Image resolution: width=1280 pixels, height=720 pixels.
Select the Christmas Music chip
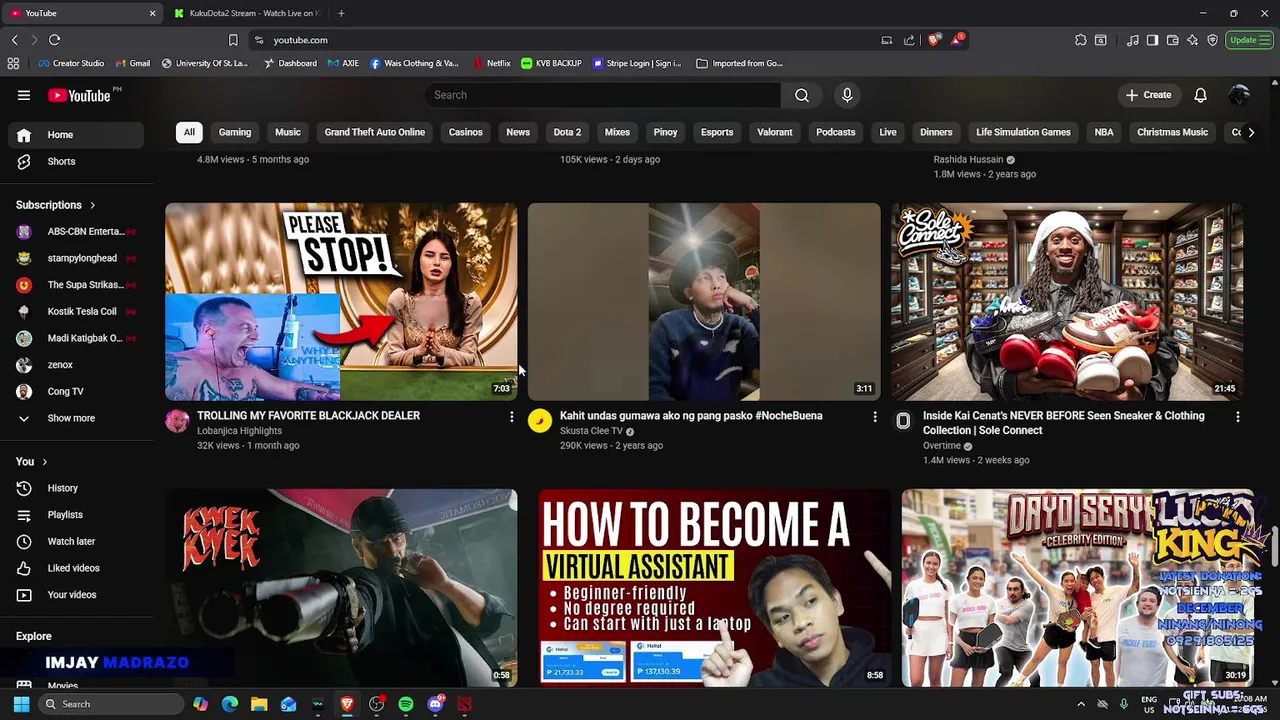click(x=1172, y=132)
